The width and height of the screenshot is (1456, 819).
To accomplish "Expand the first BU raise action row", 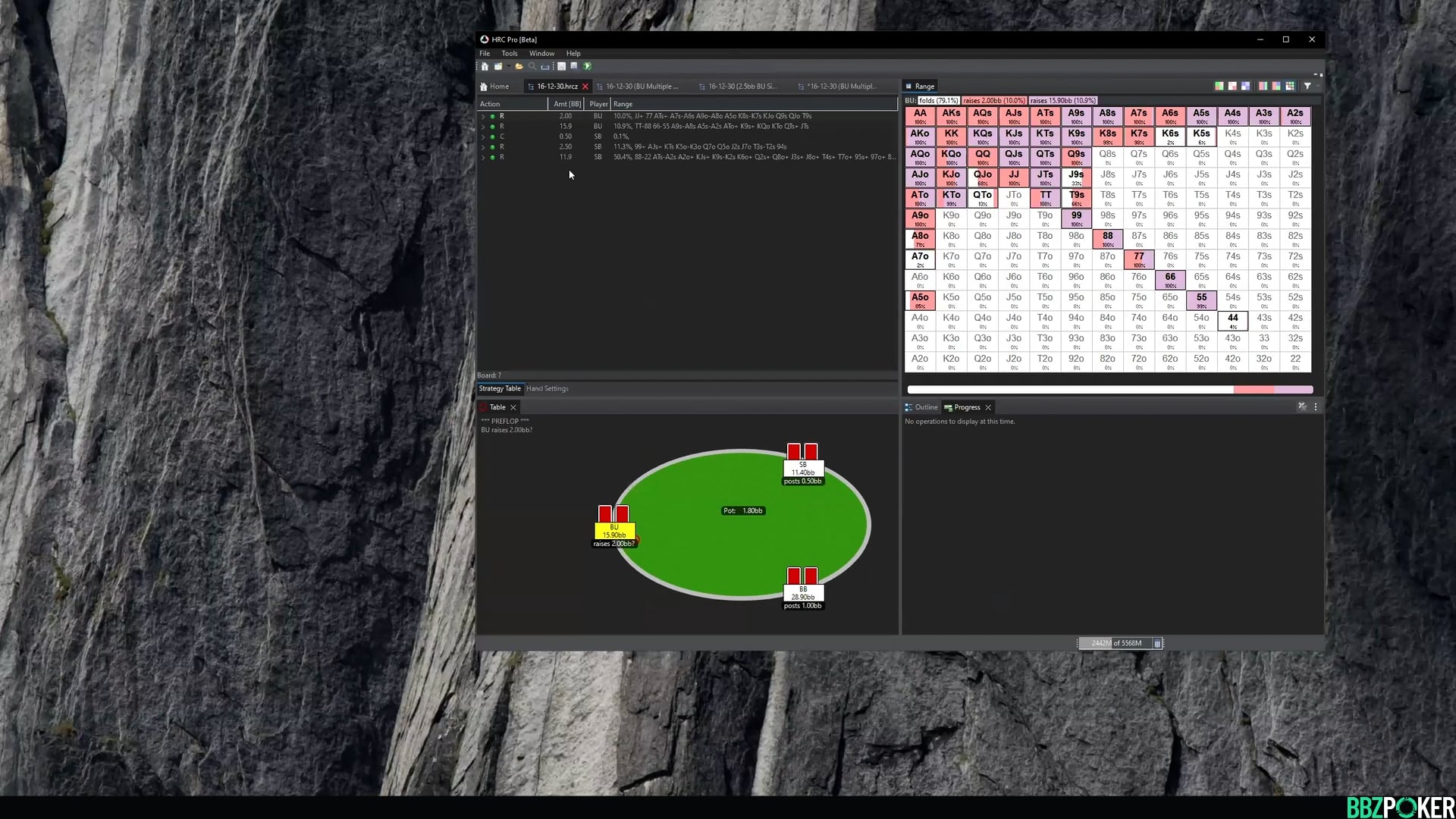I will [x=483, y=115].
